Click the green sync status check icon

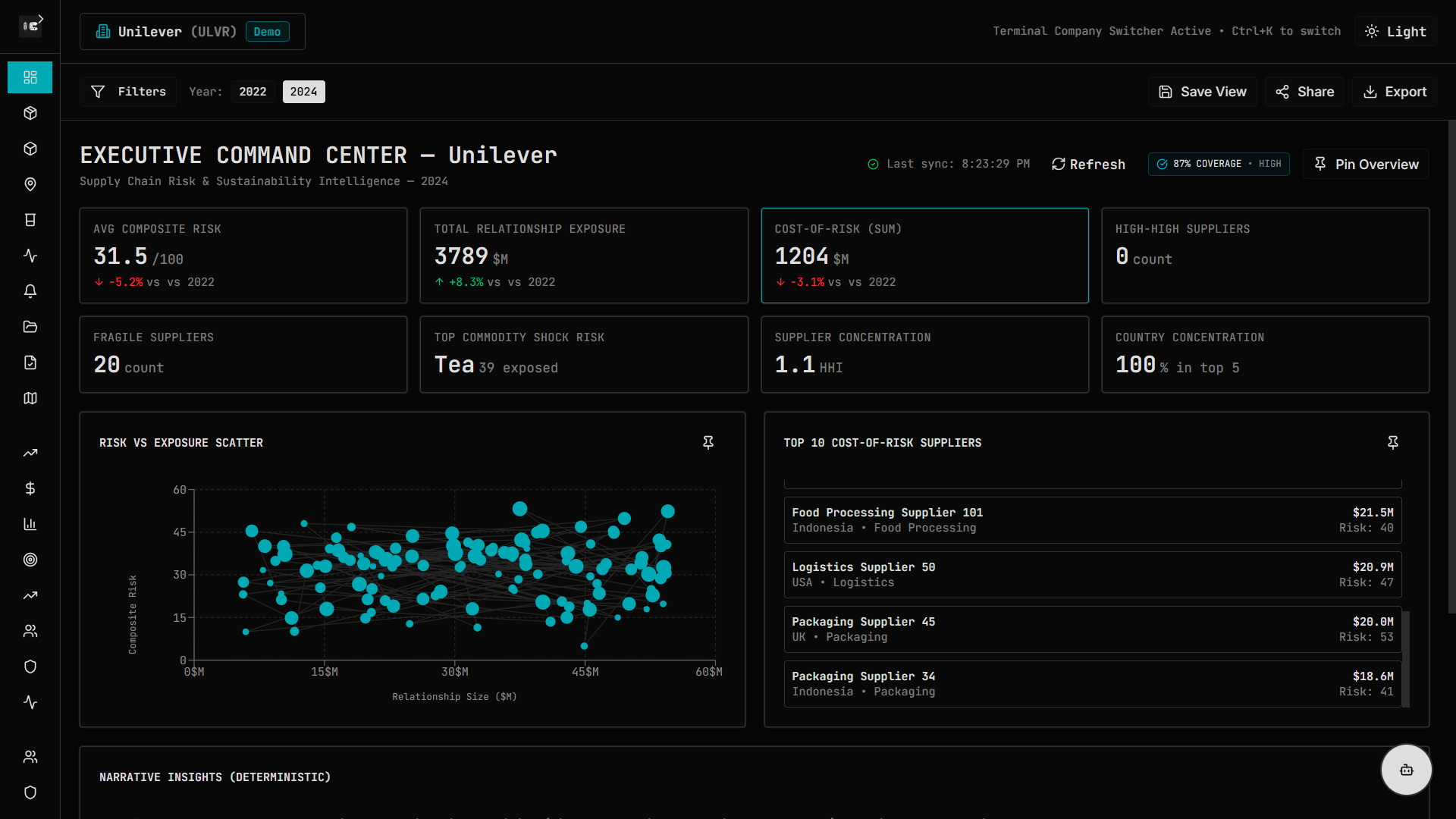(x=873, y=165)
